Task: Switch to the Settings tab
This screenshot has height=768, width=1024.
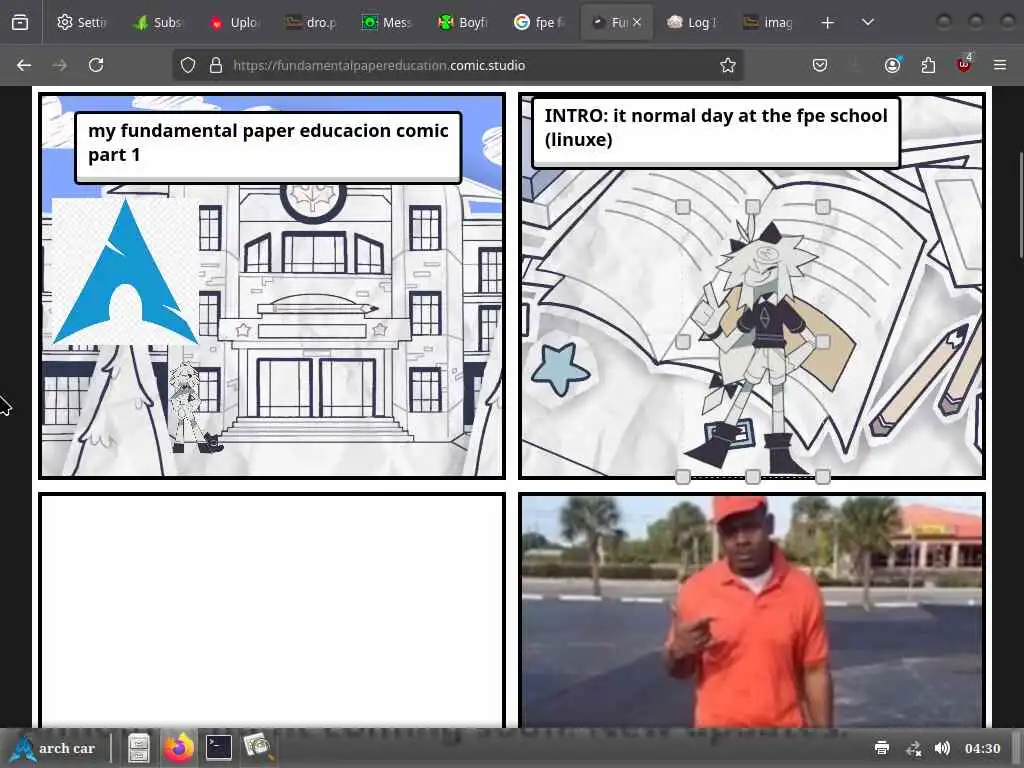Action: [82, 22]
